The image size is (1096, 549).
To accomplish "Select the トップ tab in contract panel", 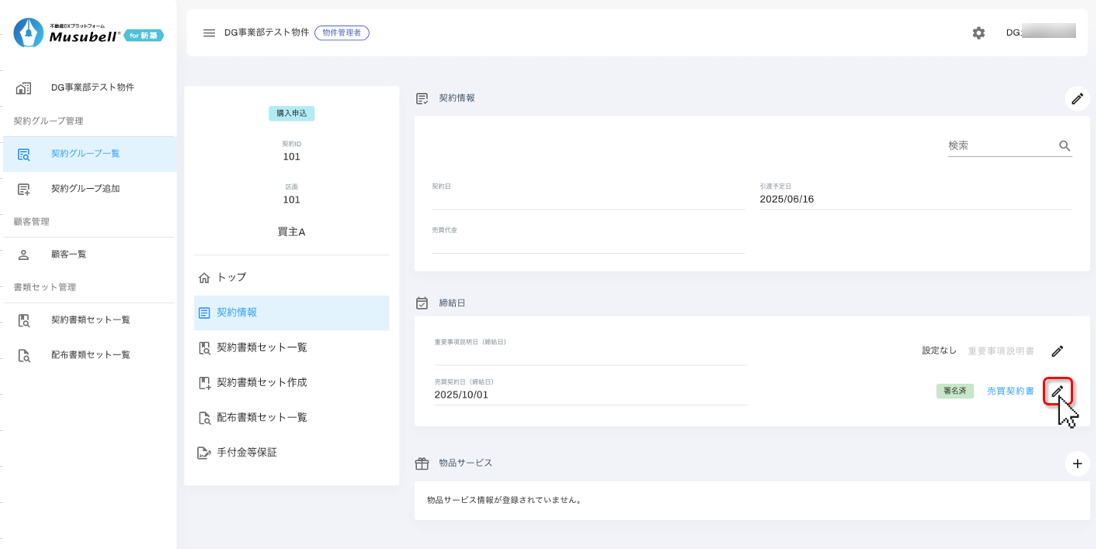I will tap(231, 277).
